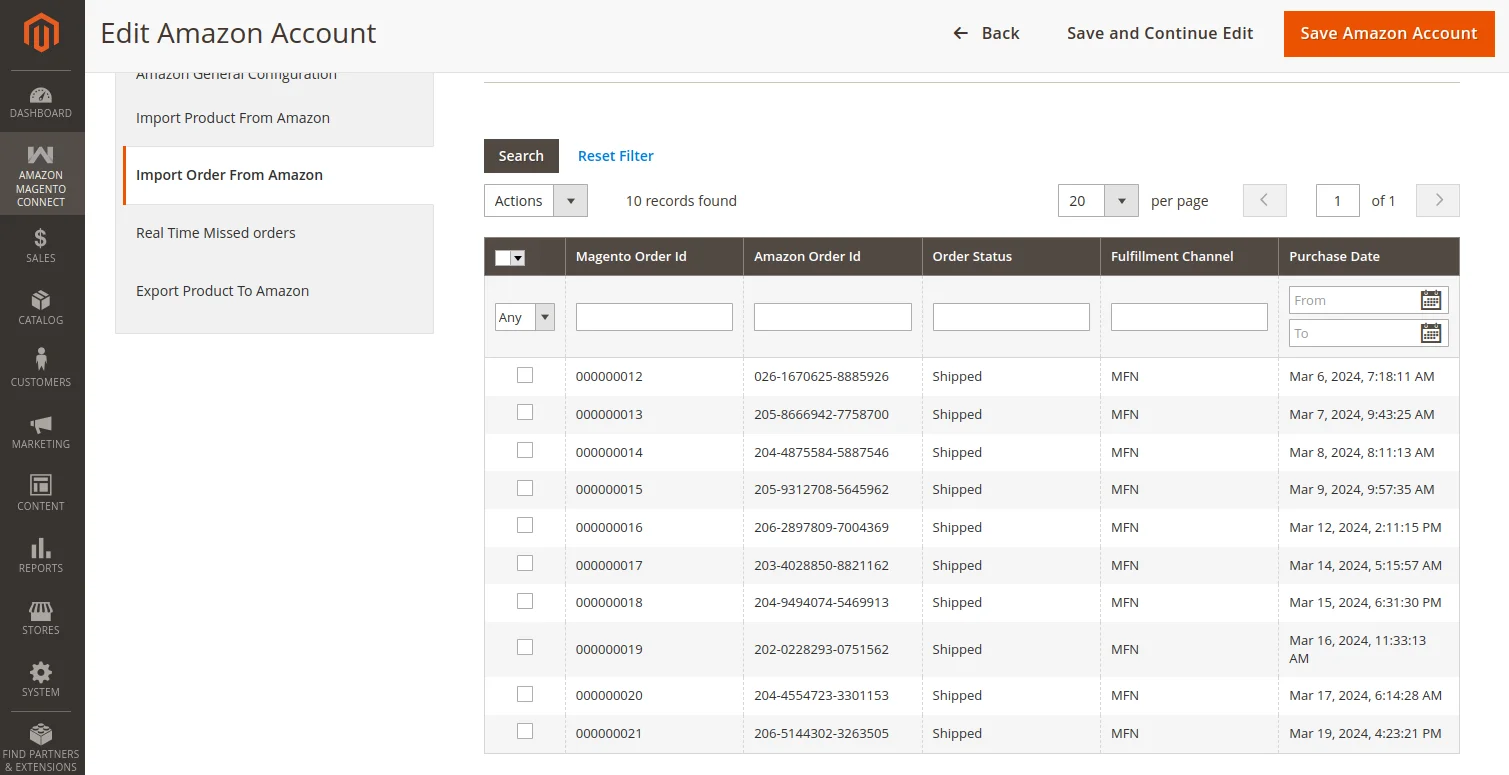Screen dimensions: 1509x775
Task: Select order 000000020 checkbox
Action: (x=525, y=694)
